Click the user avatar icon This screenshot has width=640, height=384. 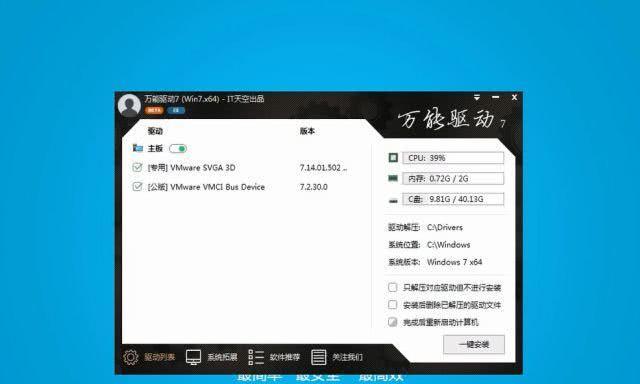point(129,105)
